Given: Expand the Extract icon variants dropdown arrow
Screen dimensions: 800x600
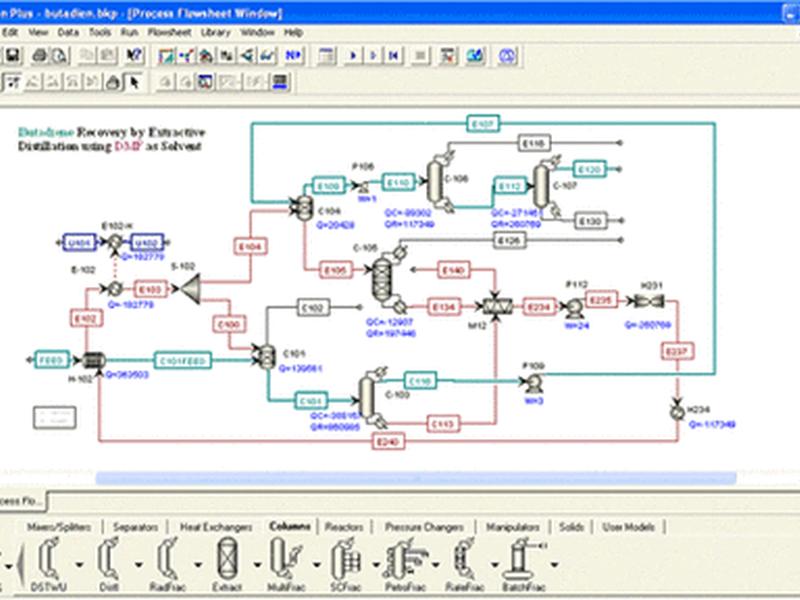Looking at the screenshot, I should [x=257, y=564].
